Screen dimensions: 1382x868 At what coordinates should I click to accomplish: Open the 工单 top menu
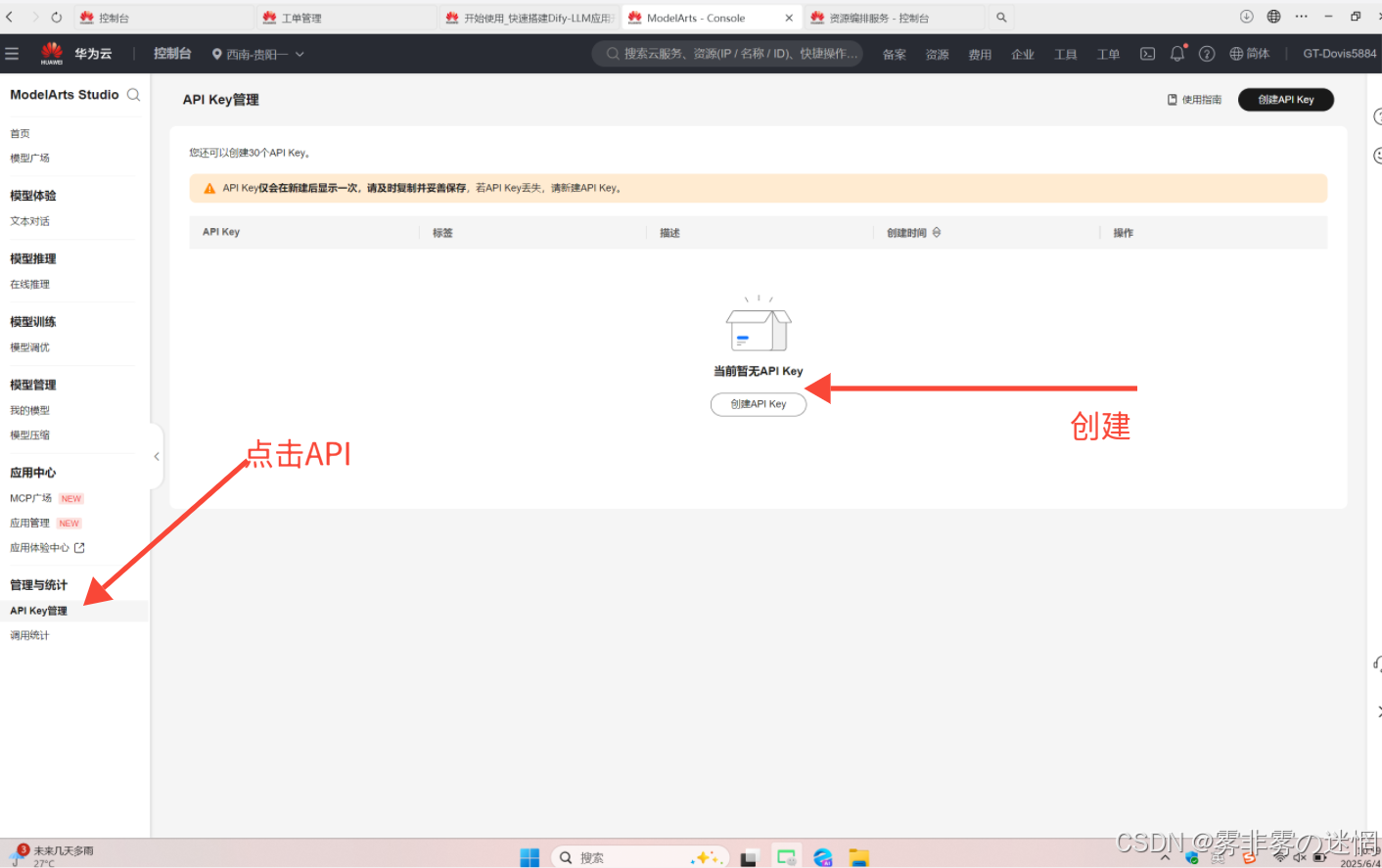pos(1108,55)
